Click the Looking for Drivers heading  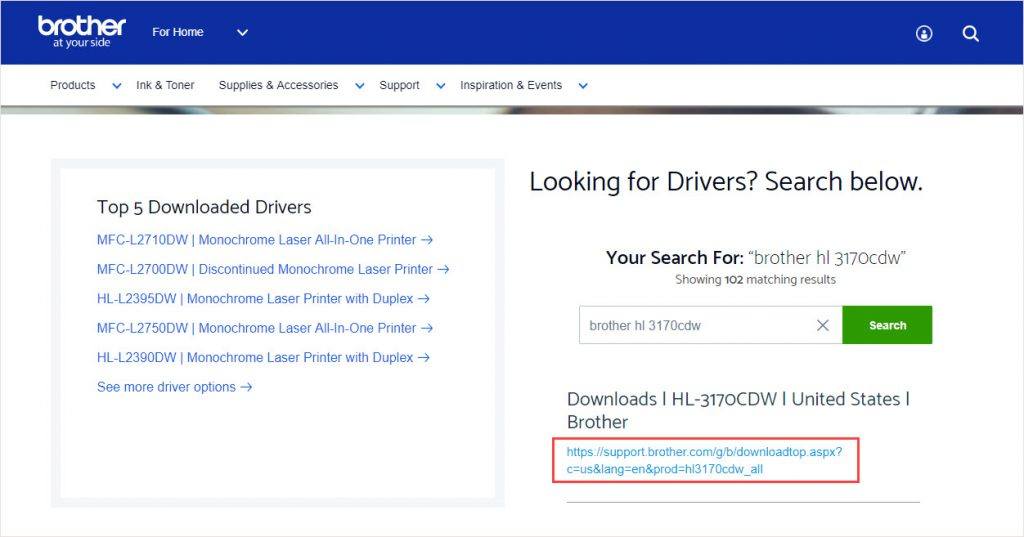tap(726, 182)
